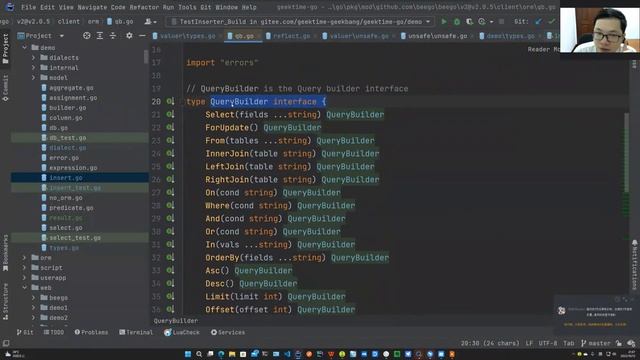The width and height of the screenshot is (640, 360).
Task: Click select opened file target icon
Action: pyautogui.click(x=87, y=36)
